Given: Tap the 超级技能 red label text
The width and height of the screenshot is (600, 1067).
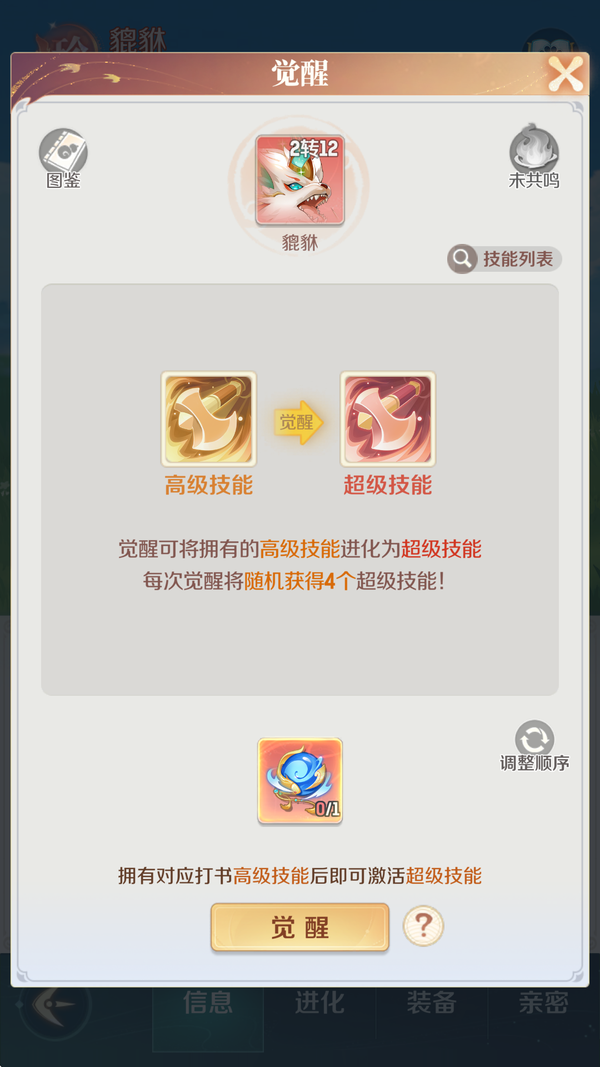Looking at the screenshot, I should pos(388,485).
